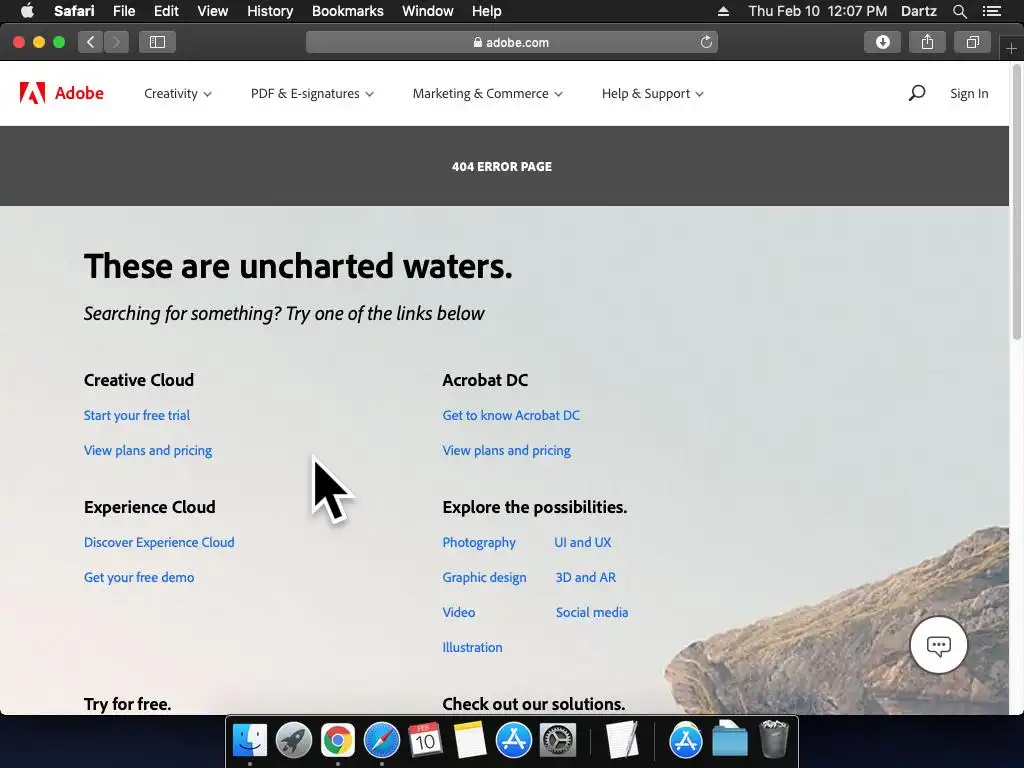This screenshot has height=768, width=1024.
Task: Open the Photography link
Action: pyautogui.click(x=479, y=542)
